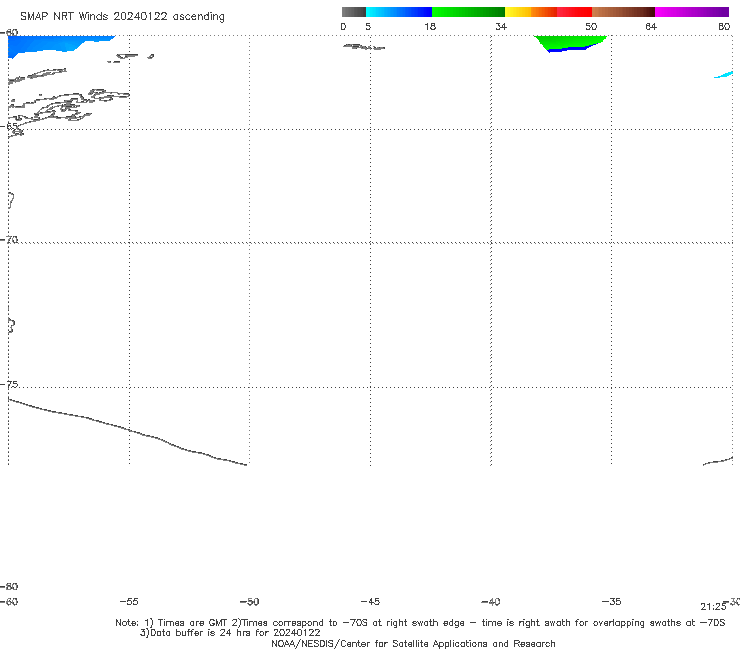740x650 pixels.
Task: Click the "-50" longitude axis label
Action: (x=250, y=601)
